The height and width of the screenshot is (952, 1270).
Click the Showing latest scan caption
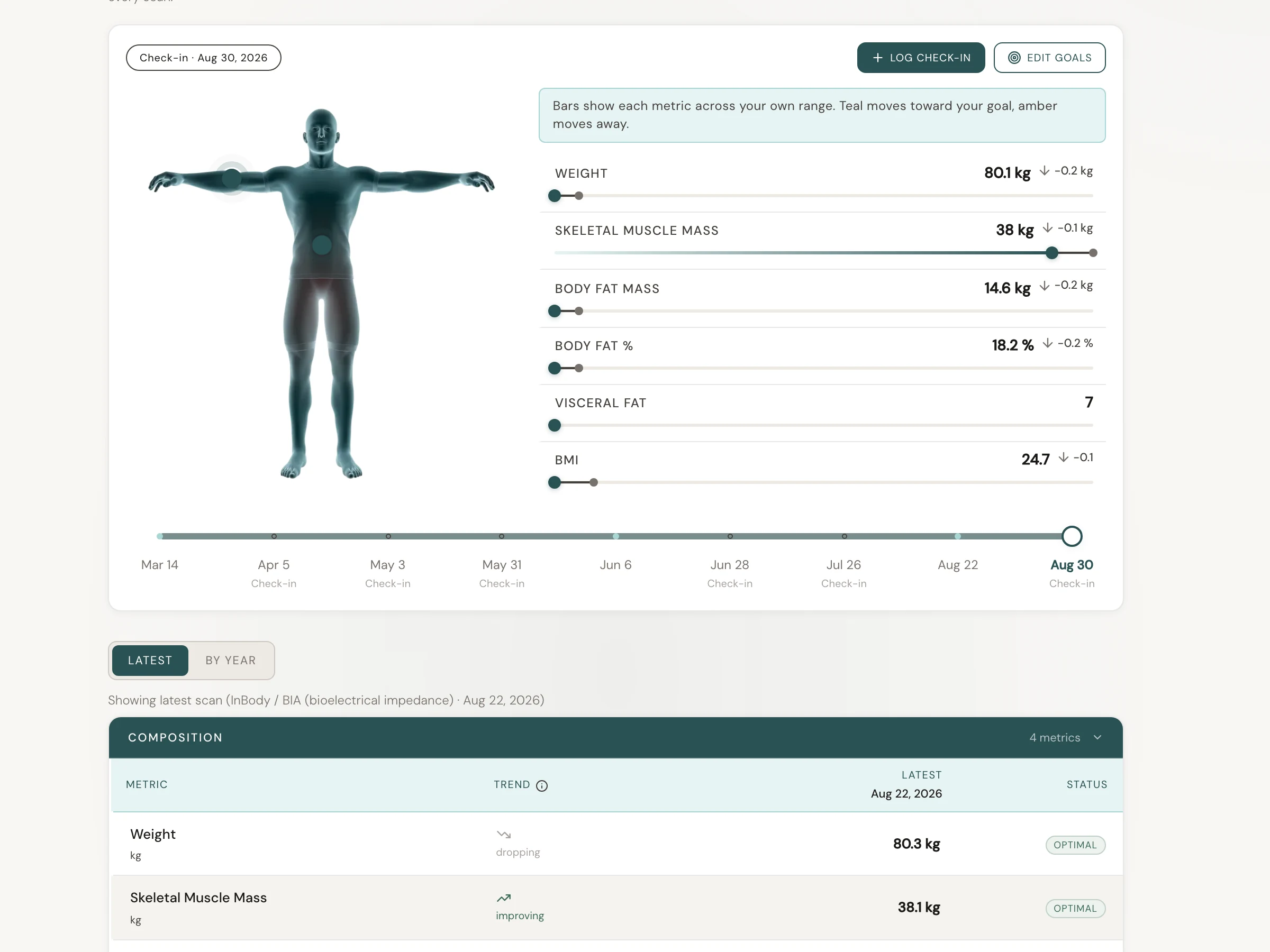coord(326,700)
